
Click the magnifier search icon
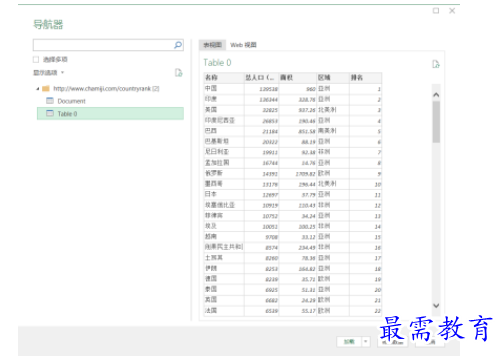(x=178, y=45)
